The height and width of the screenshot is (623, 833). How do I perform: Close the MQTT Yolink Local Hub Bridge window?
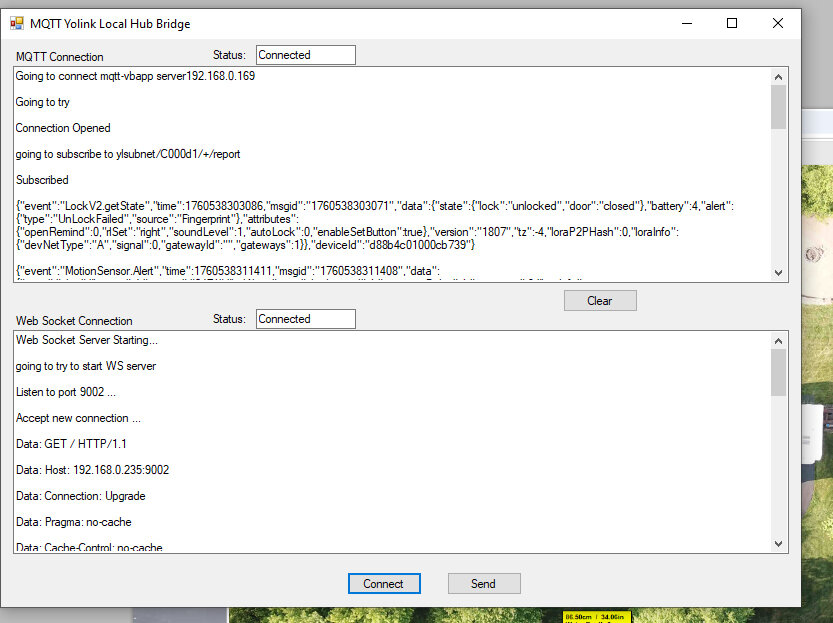778,23
